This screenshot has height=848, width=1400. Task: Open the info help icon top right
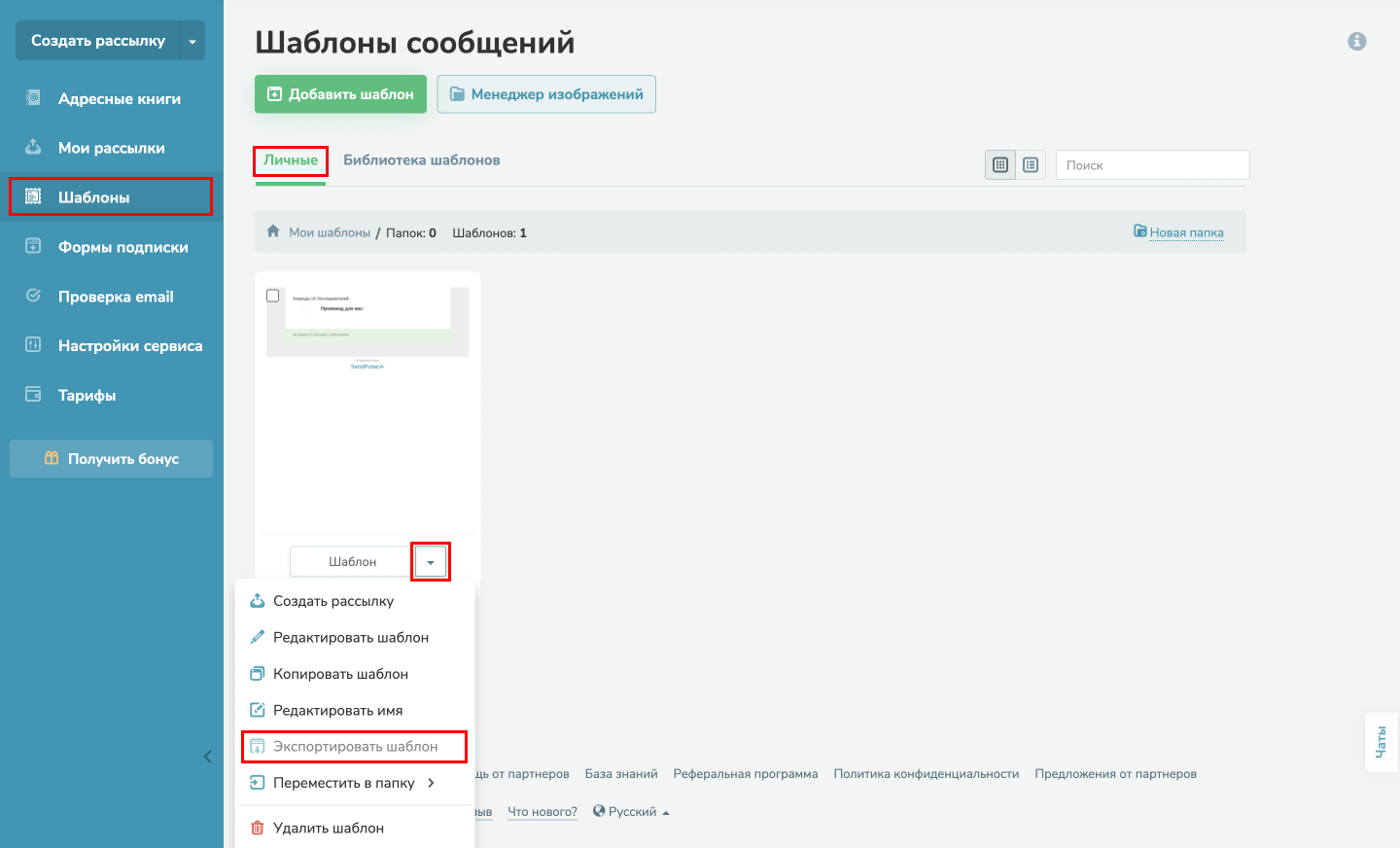pos(1357,41)
